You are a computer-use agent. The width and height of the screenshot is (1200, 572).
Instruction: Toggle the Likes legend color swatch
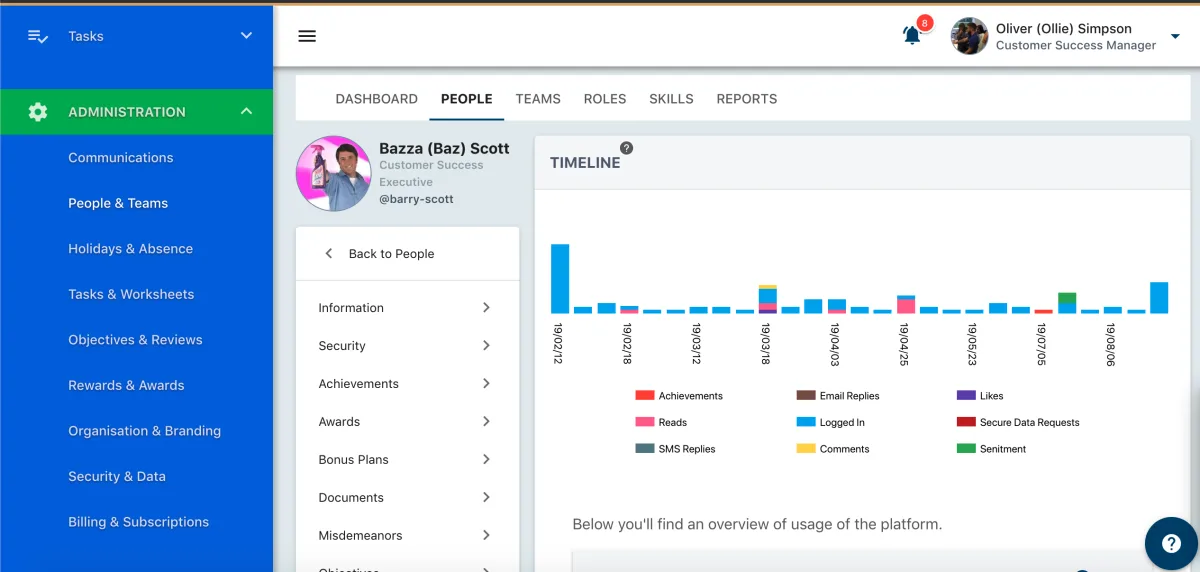(966, 396)
